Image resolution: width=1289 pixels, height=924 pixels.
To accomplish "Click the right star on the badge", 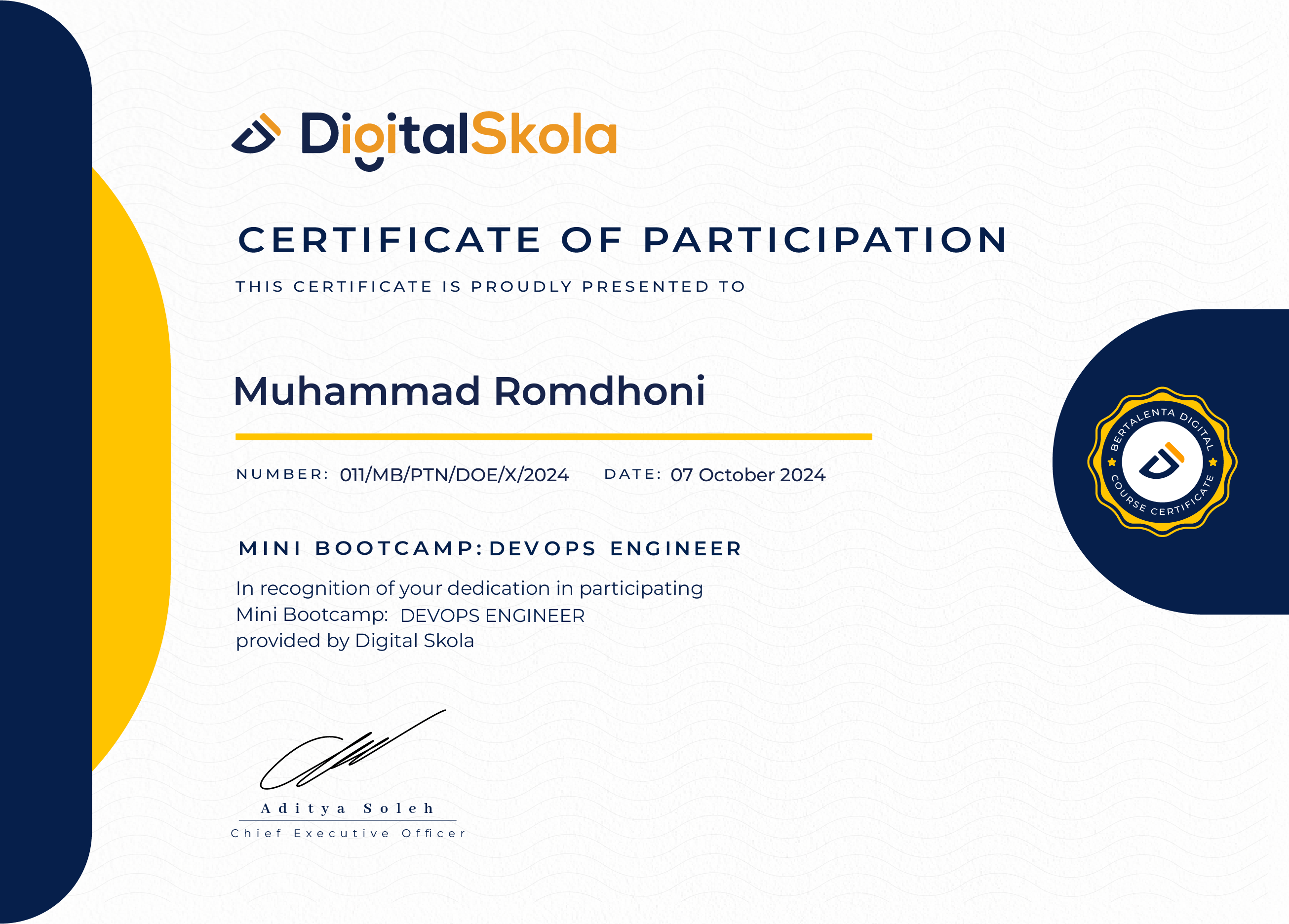I will pos(1213,462).
